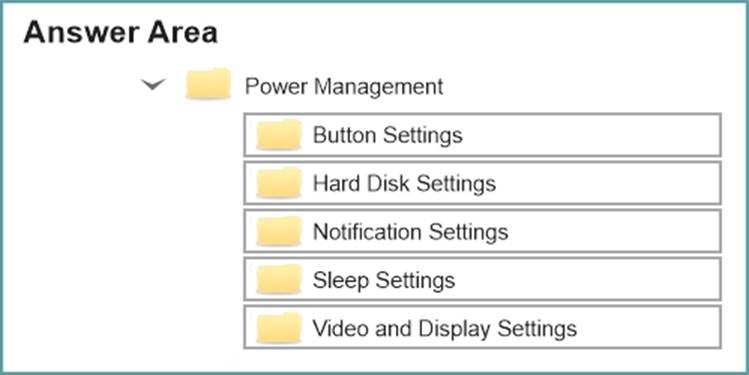Click the Hard Disk Settings folder icon
This screenshot has width=749, height=375.
(279, 183)
